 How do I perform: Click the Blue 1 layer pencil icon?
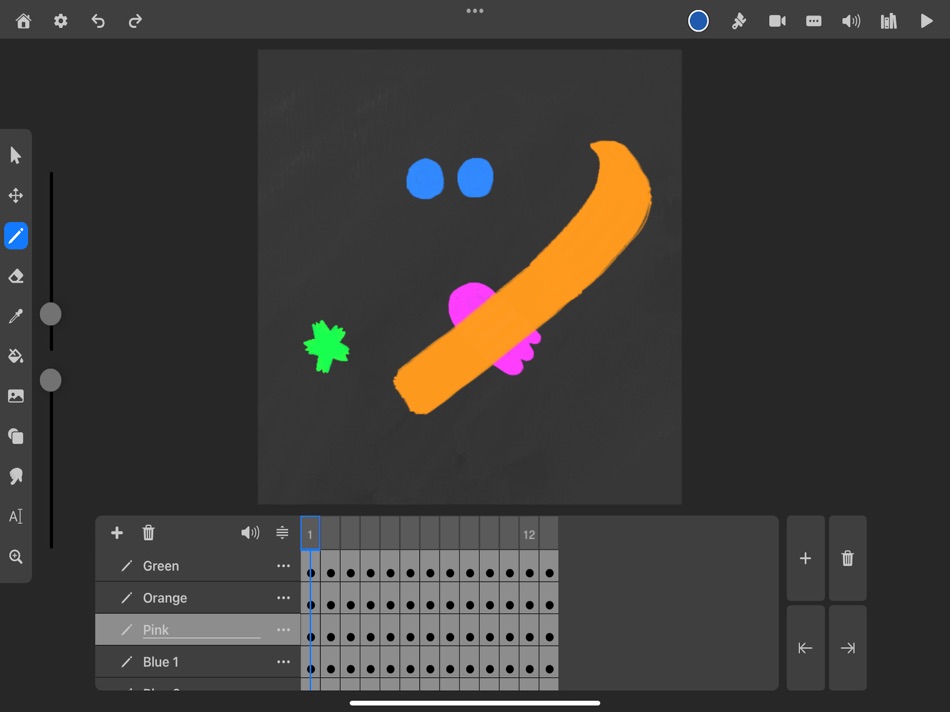click(x=127, y=662)
